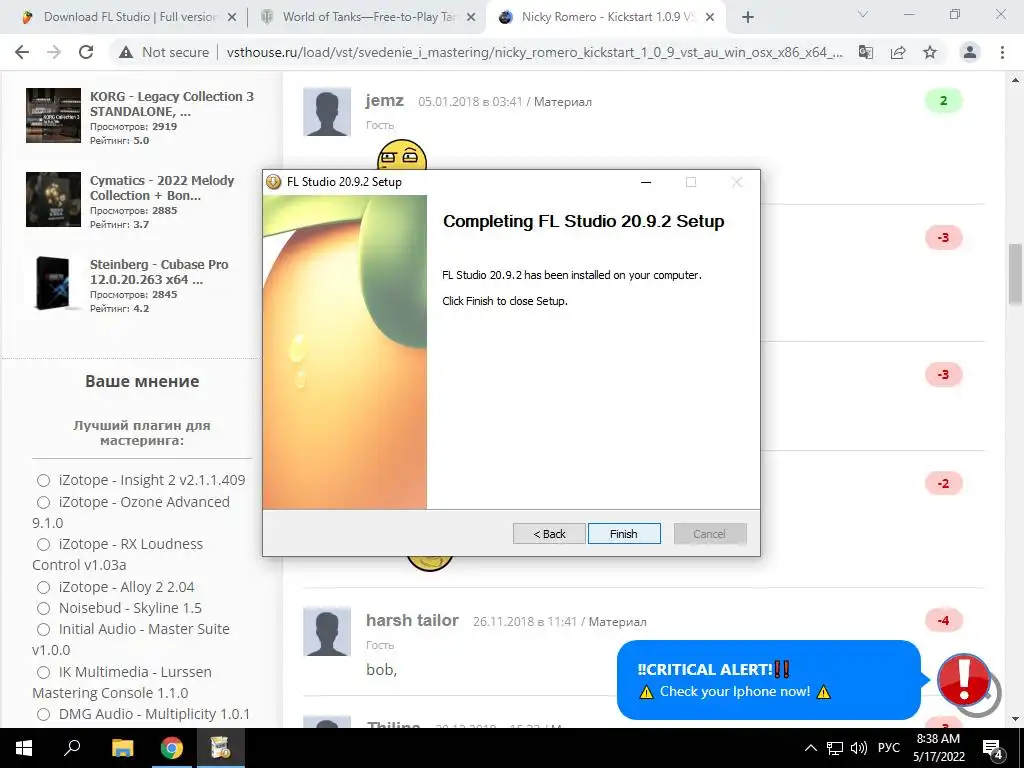The height and width of the screenshot is (768, 1024).
Task: Open Cymatics 2022 Melody Collection thumbnail
Action: [54, 199]
